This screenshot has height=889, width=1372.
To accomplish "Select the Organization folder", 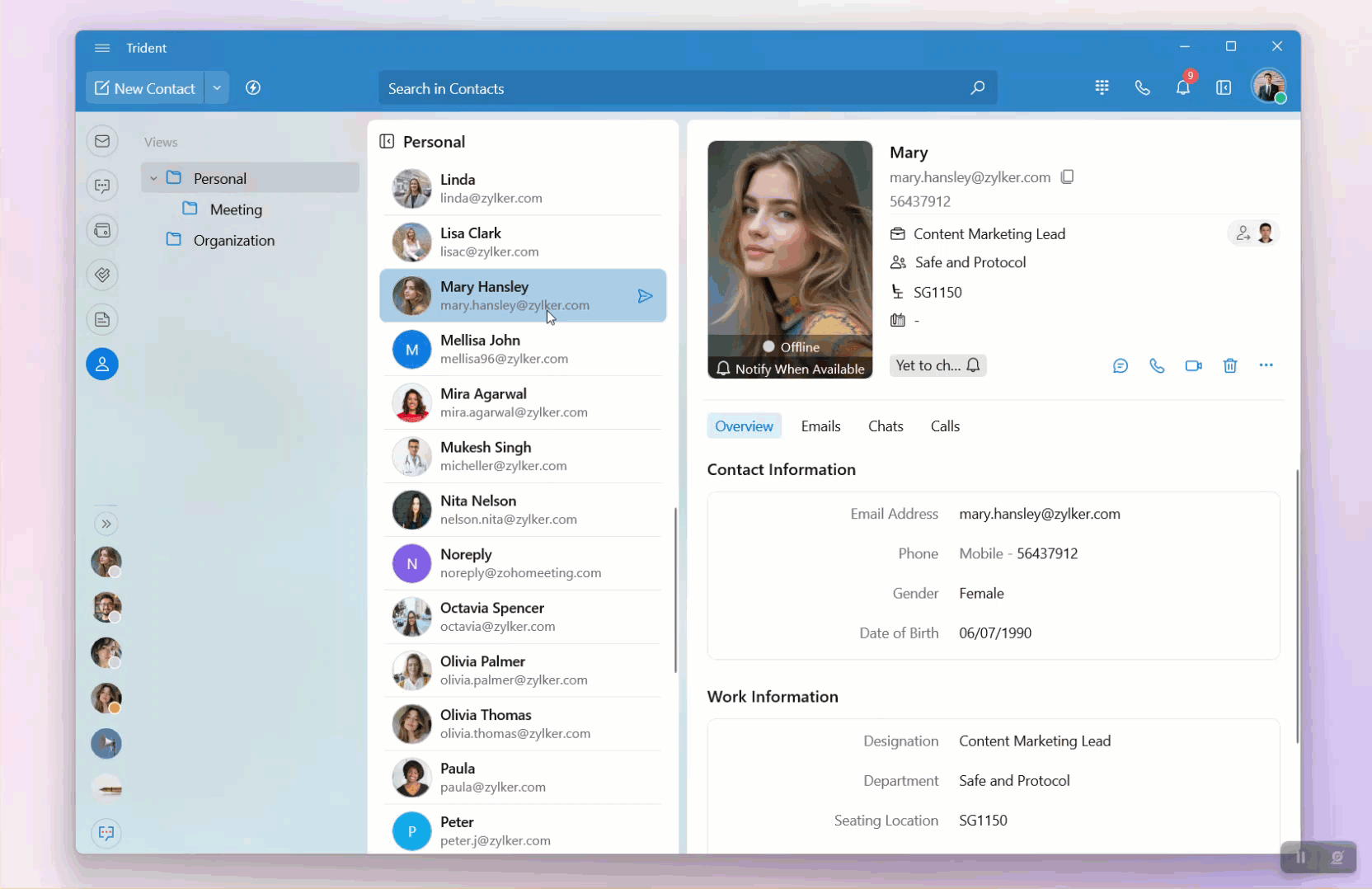I will click(x=234, y=240).
